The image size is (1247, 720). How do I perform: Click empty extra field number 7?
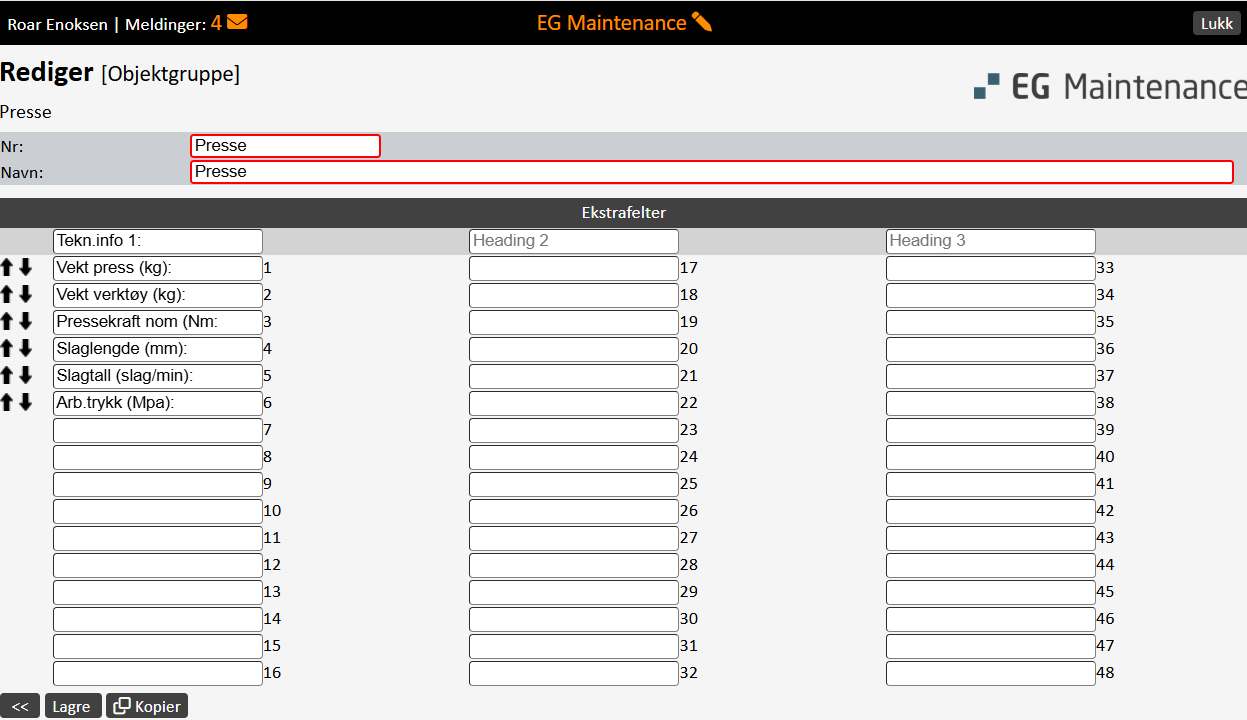(x=157, y=431)
